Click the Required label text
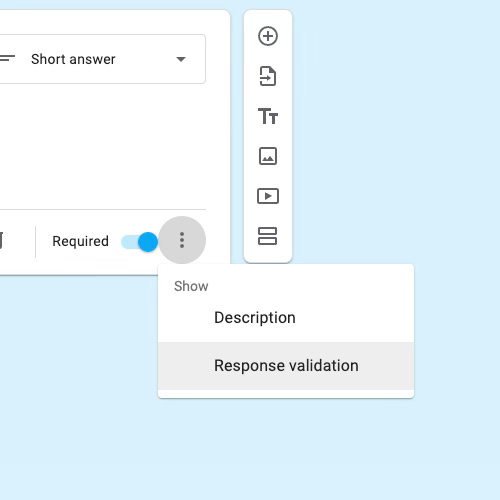Screen dimensions: 500x500 [81, 241]
